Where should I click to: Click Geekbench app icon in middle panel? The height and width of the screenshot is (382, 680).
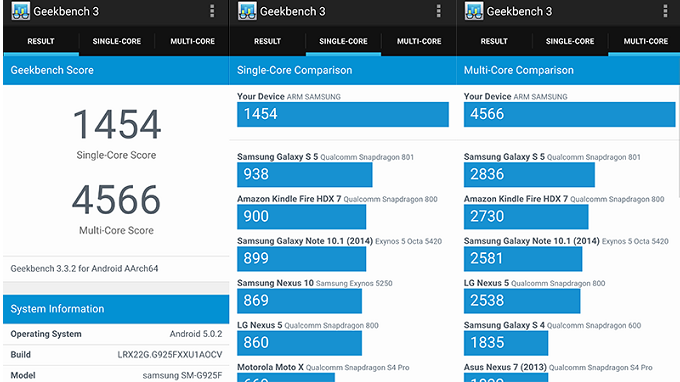point(247,11)
